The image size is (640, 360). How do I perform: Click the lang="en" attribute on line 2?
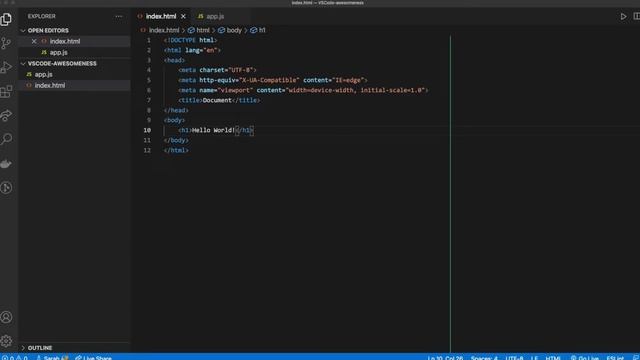201,50
